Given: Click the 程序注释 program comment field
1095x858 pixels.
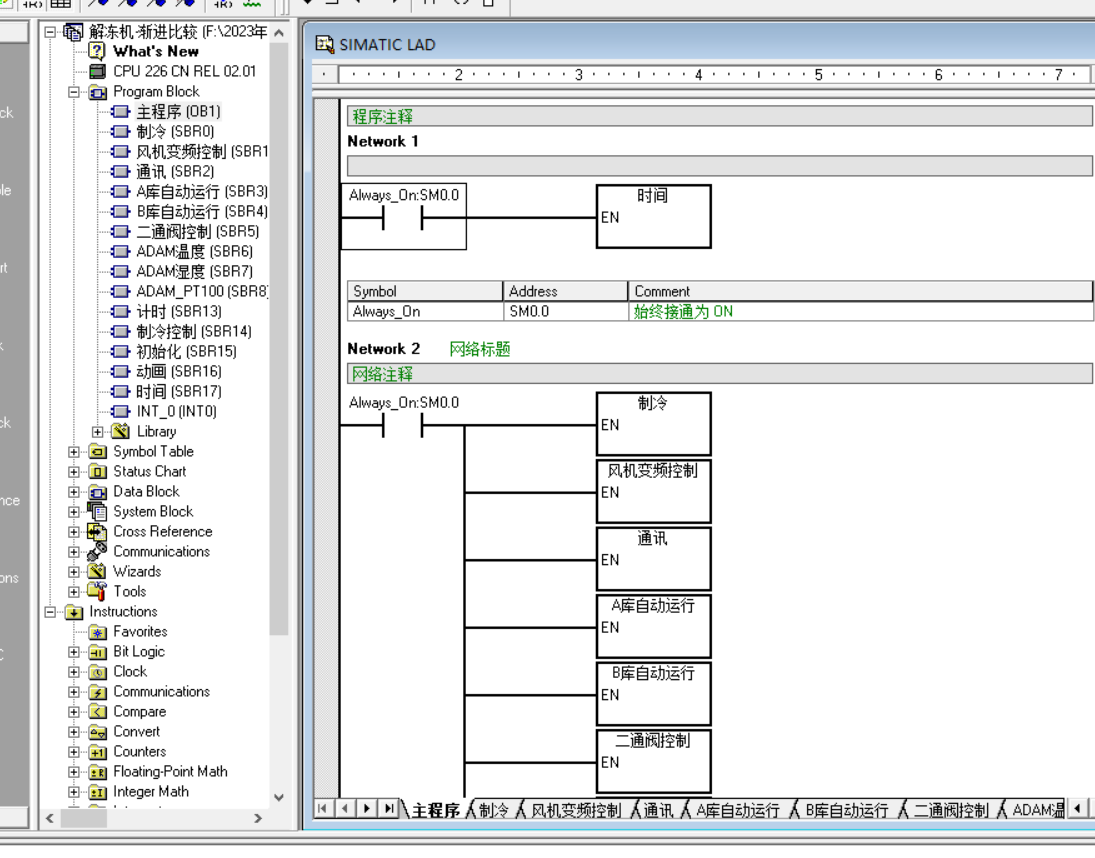Looking at the screenshot, I should 720,117.
